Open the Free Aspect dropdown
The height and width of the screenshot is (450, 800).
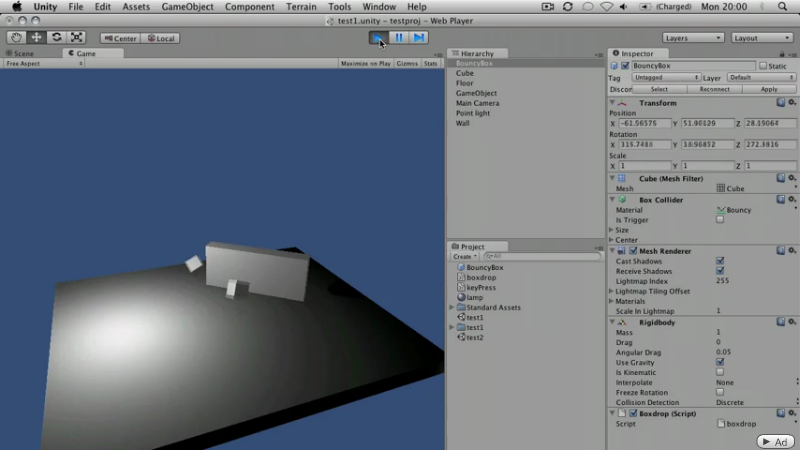click(x=44, y=64)
